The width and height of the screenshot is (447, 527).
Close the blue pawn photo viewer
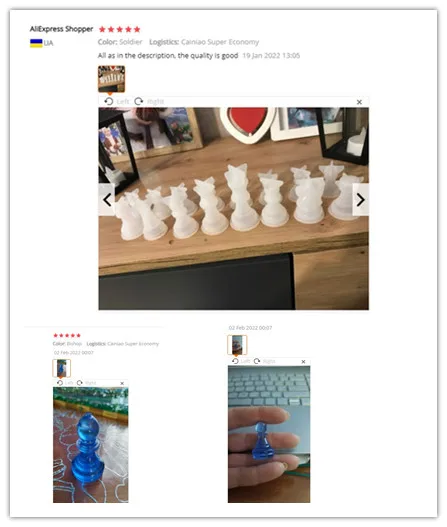(x=303, y=362)
